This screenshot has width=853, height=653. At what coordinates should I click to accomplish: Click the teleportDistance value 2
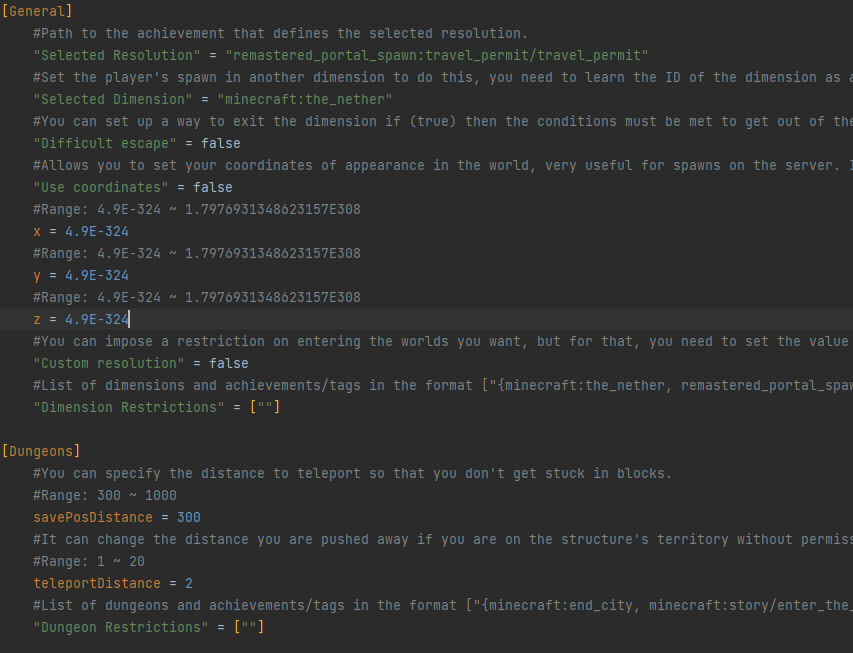pos(188,583)
